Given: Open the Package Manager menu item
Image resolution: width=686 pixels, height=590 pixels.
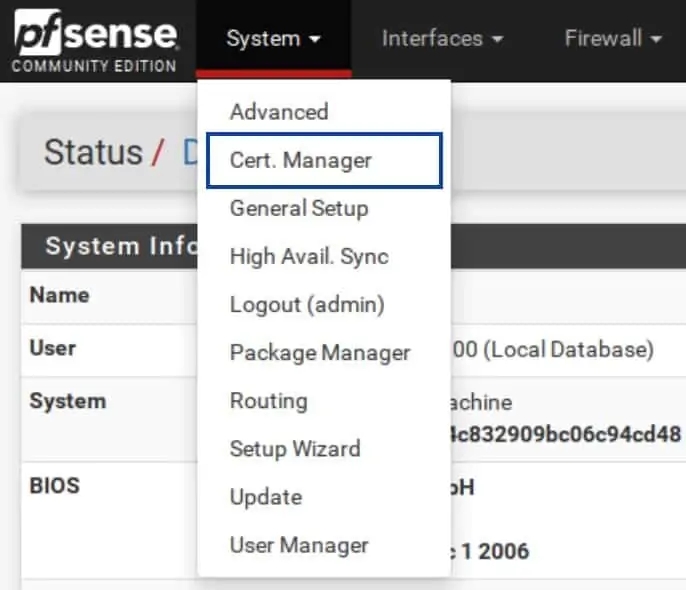Looking at the screenshot, I should (320, 353).
